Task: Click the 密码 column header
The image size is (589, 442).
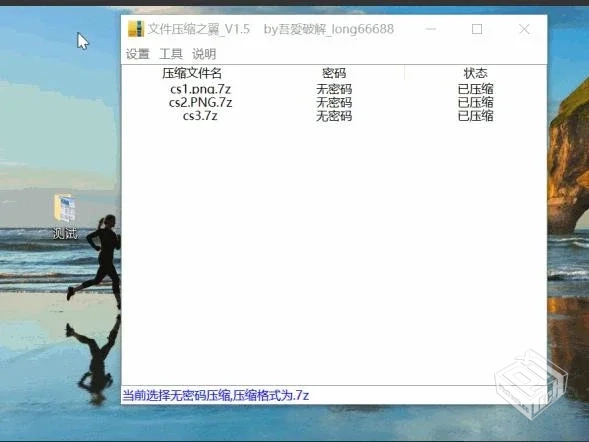Action: [x=334, y=73]
